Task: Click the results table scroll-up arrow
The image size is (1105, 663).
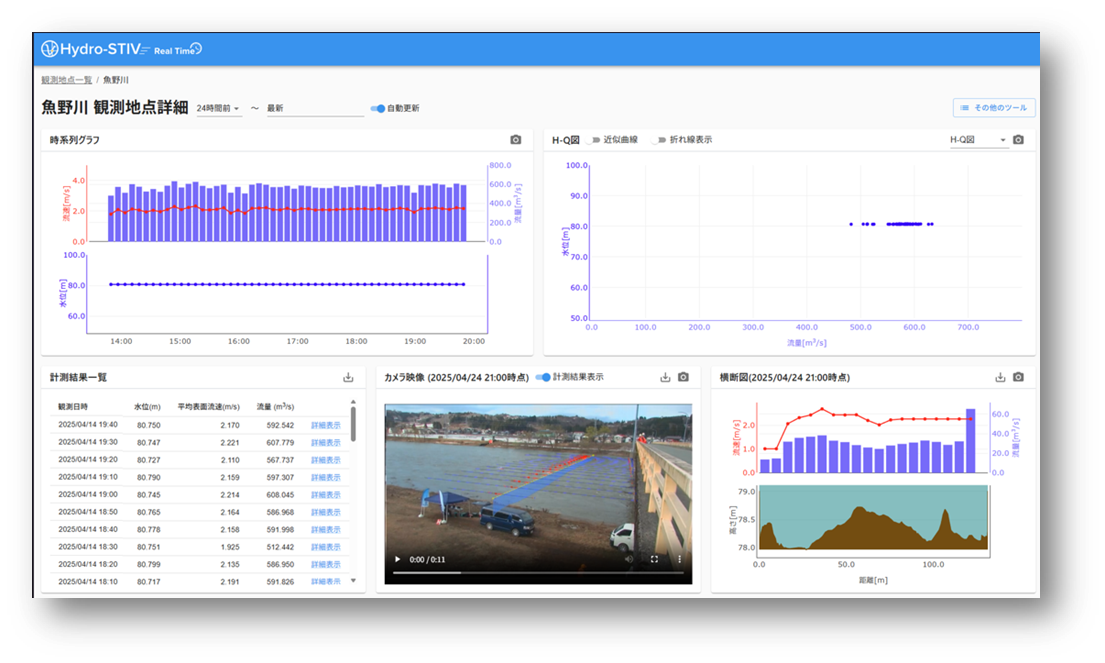Action: tap(353, 402)
